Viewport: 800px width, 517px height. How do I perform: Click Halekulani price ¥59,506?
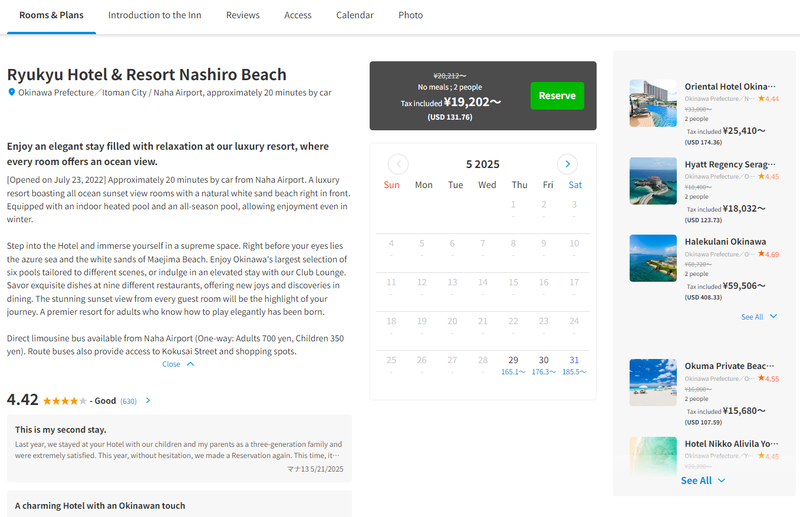click(744, 286)
